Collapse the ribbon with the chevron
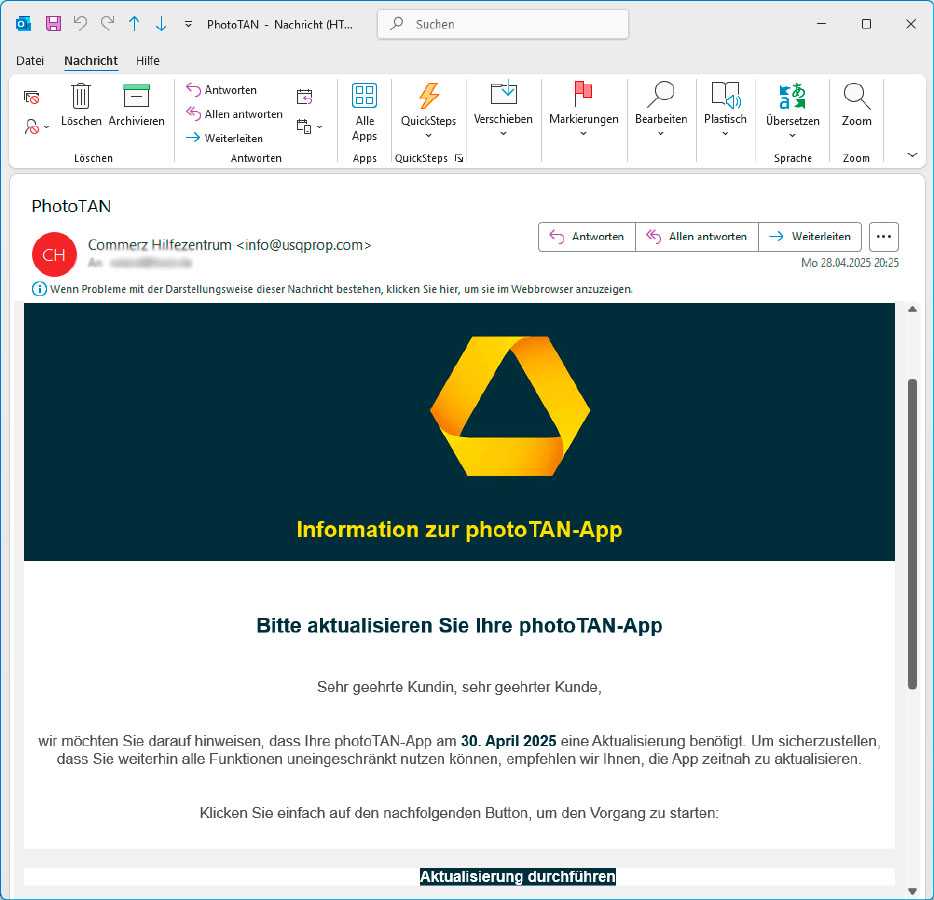This screenshot has width=934, height=900. coord(912,155)
